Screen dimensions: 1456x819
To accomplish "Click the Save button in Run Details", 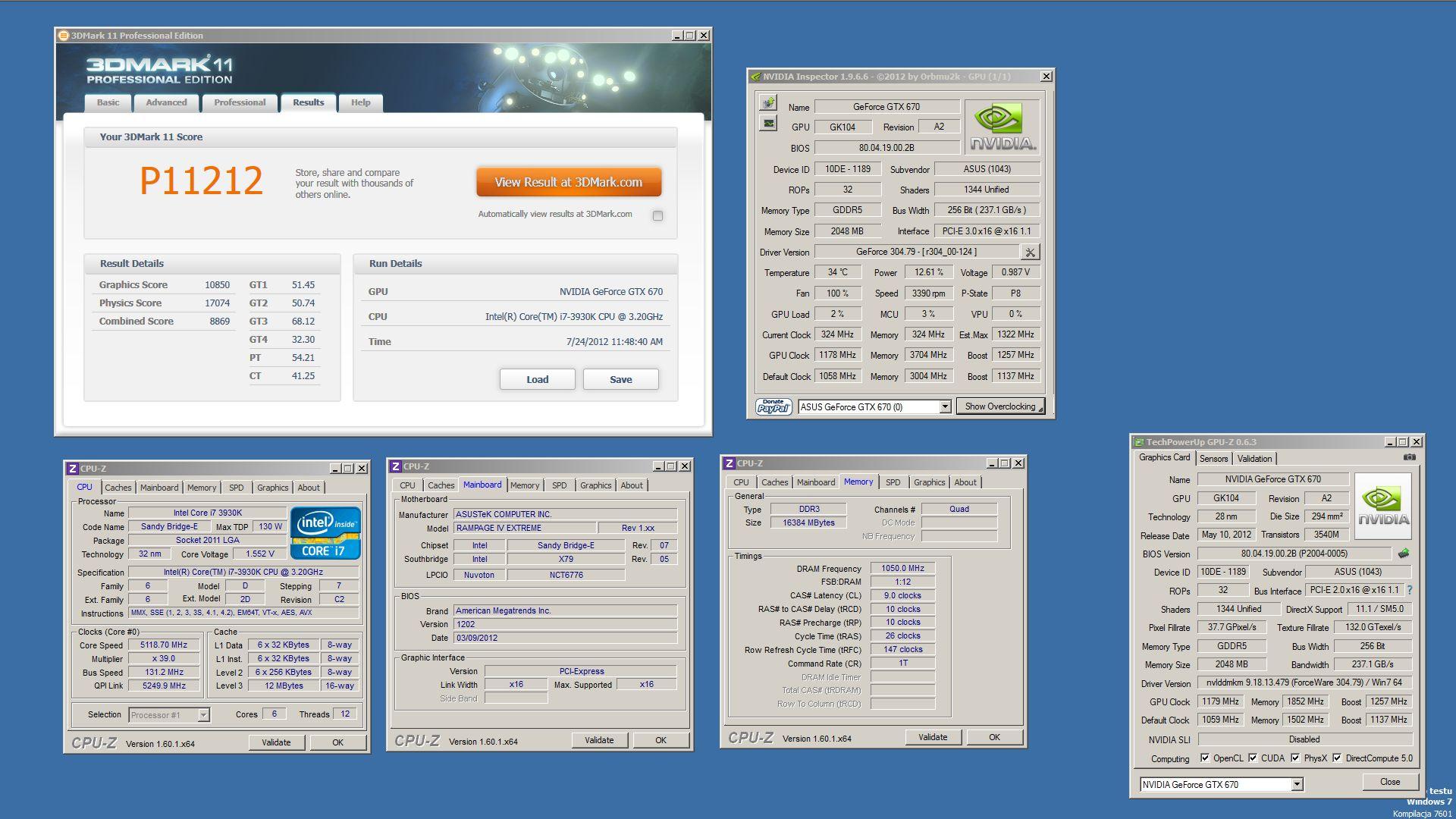I will click(x=620, y=379).
